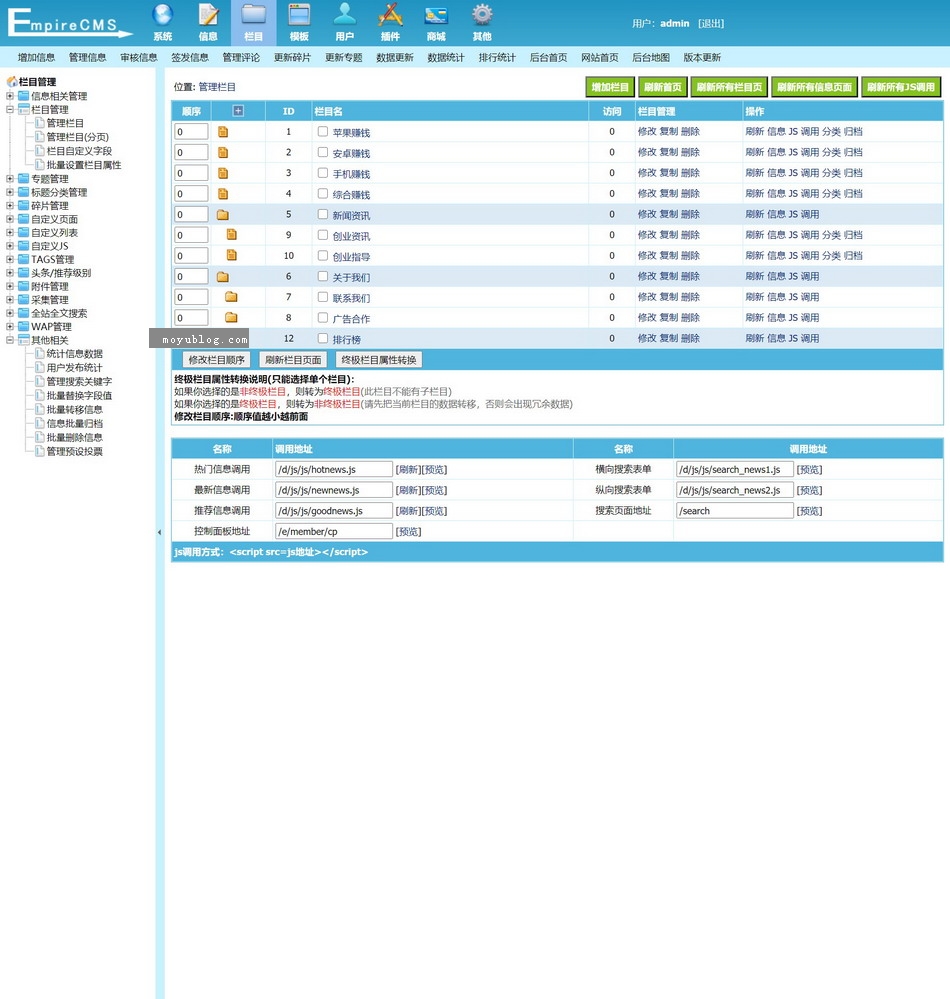This screenshot has height=999, width=950.
Task: Check the 新闻资讯 checkbox
Action: point(323,214)
